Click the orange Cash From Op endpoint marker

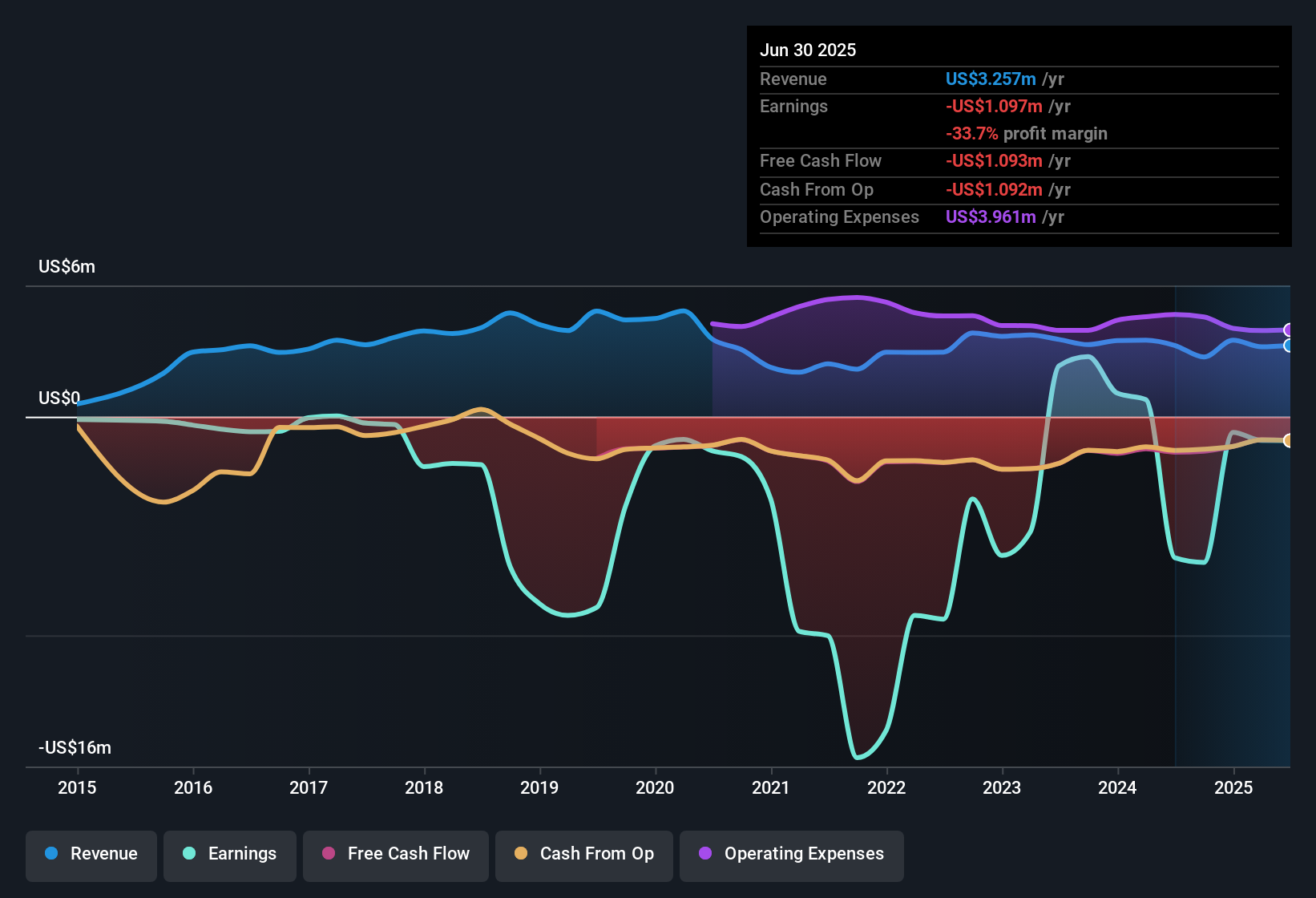click(x=1289, y=441)
